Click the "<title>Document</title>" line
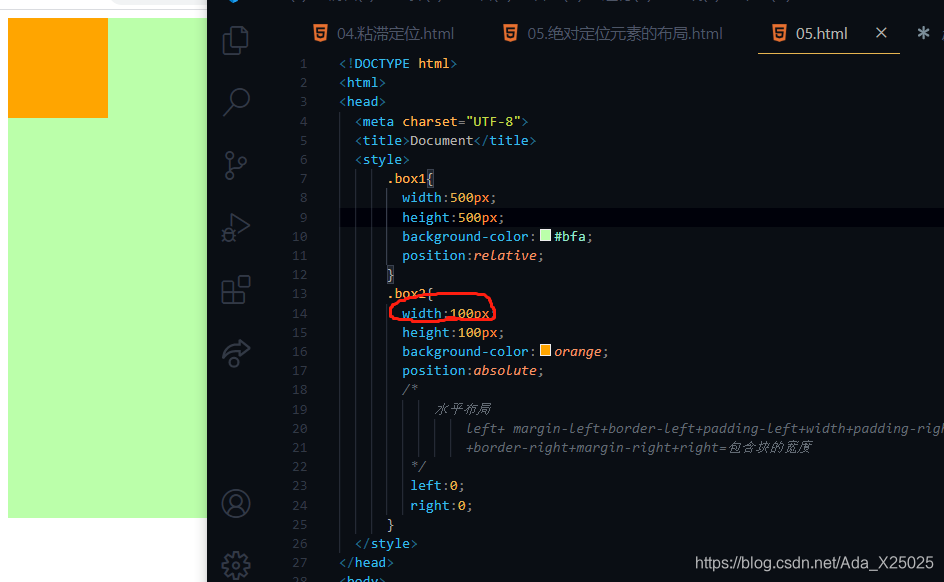 click(445, 140)
